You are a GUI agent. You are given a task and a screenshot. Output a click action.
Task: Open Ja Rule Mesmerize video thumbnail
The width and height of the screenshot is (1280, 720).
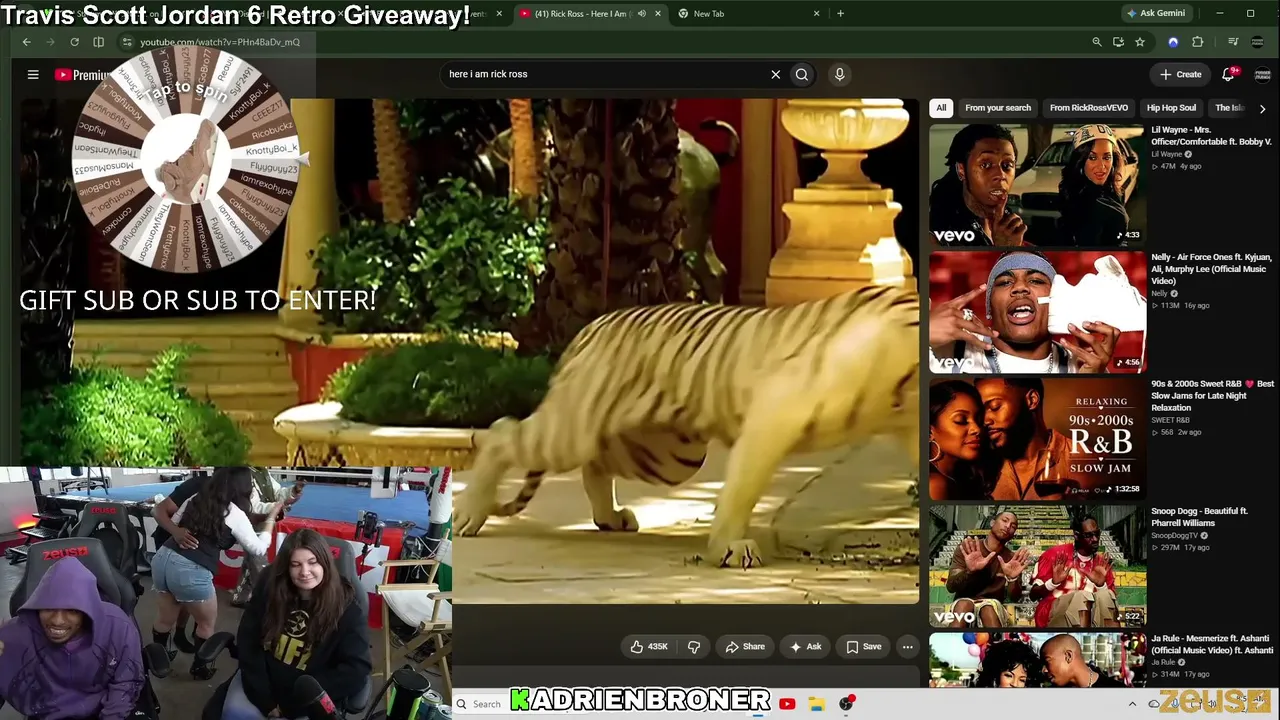tap(1037, 661)
